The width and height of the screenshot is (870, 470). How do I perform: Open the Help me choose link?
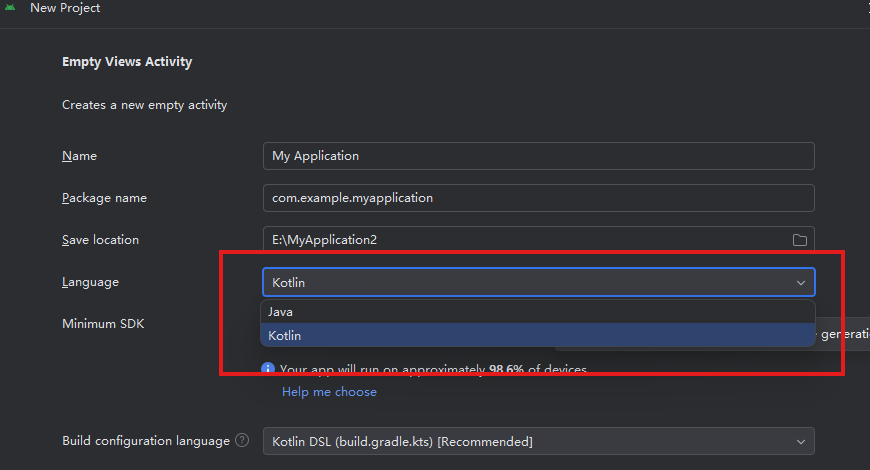[329, 392]
